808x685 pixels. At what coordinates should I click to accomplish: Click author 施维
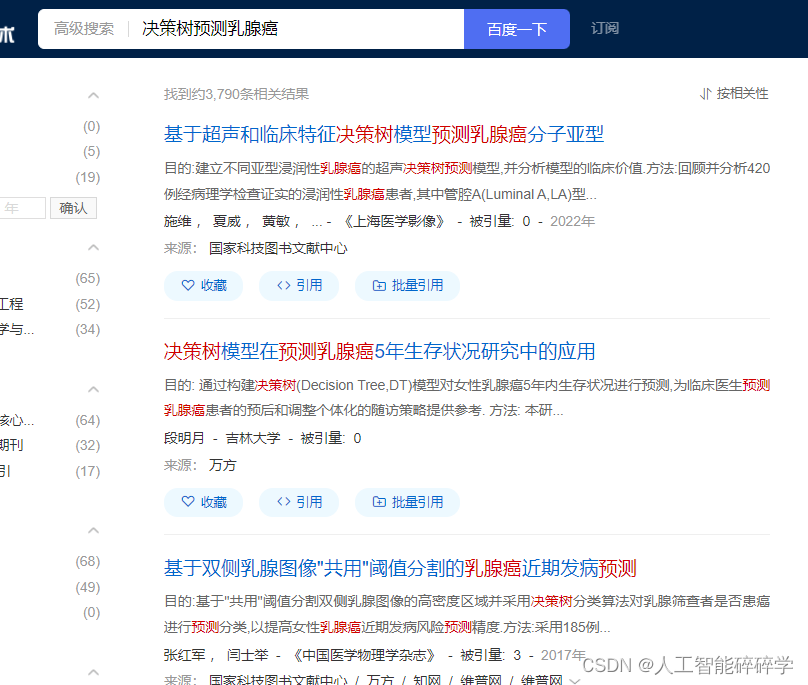(178, 222)
